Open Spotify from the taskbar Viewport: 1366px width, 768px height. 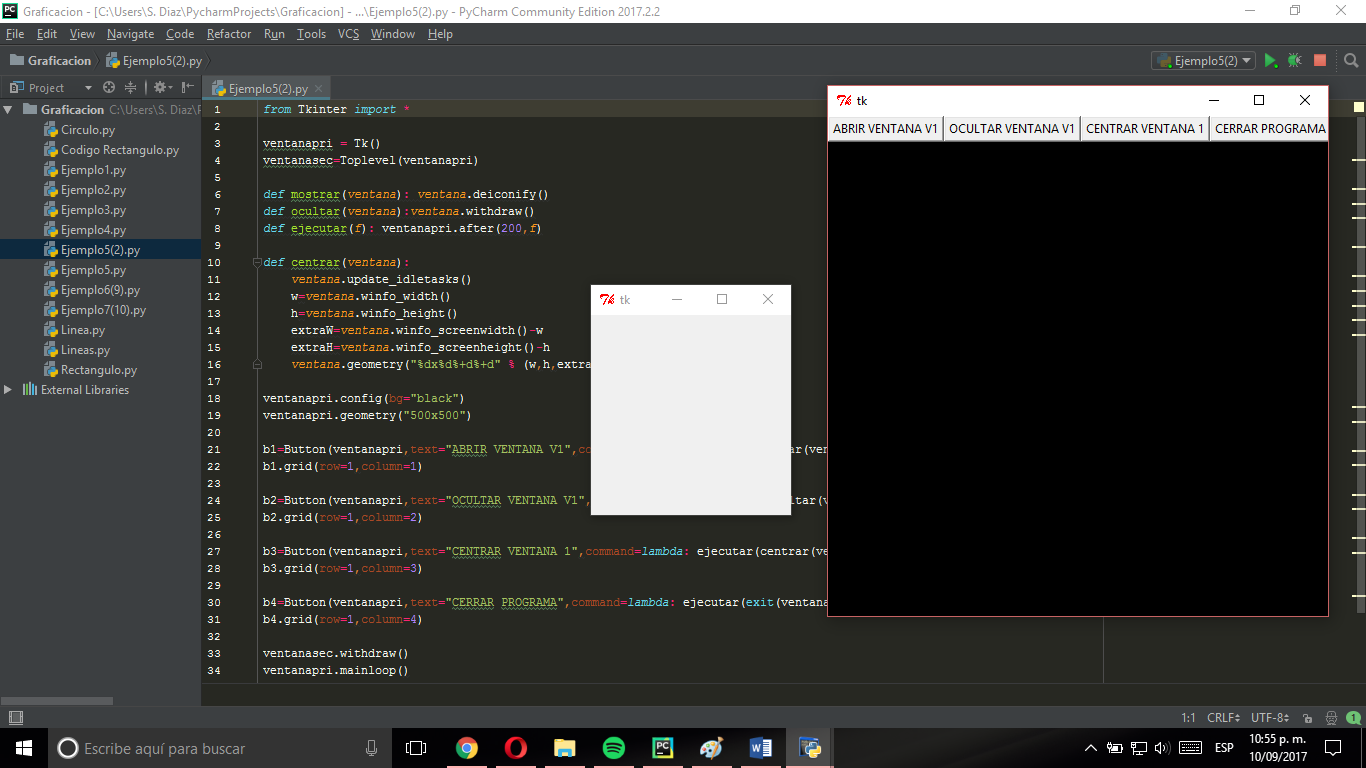(x=613, y=747)
